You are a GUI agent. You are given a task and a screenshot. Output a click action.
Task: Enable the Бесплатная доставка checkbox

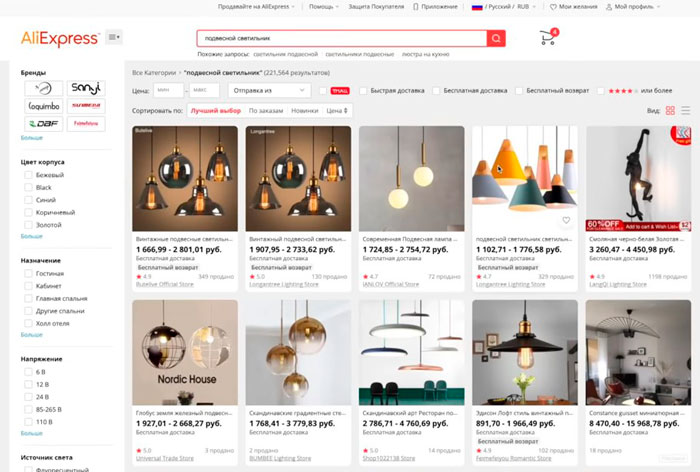click(x=436, y=91)
